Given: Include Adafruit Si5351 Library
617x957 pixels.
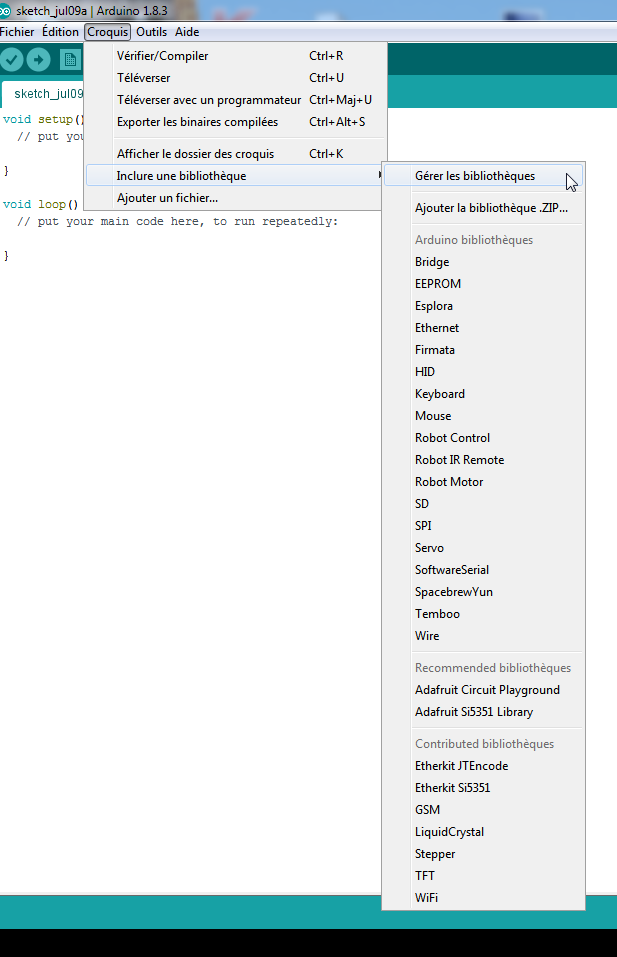Looking at the screenshot, I should (x=483, y=712).
